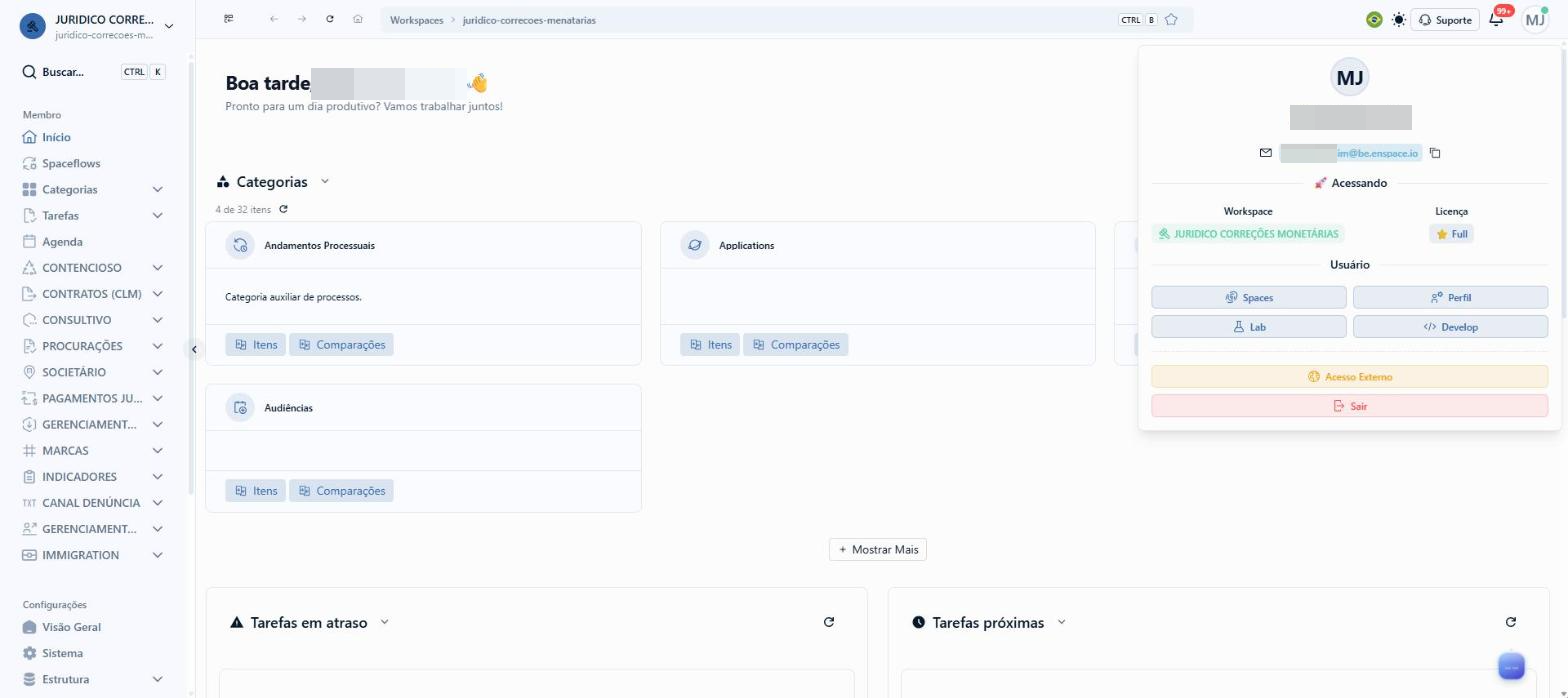Click the workspace logo icon in the sidebar header
Screen dimensions: 1568x698
click(33, 26)
